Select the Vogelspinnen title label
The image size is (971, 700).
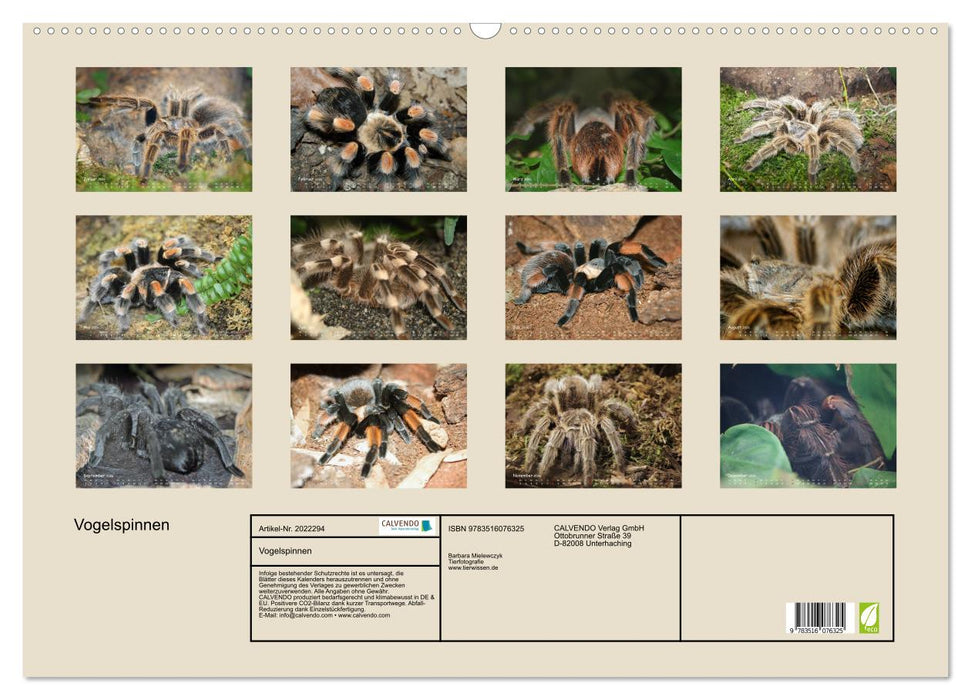coord(120,522)
